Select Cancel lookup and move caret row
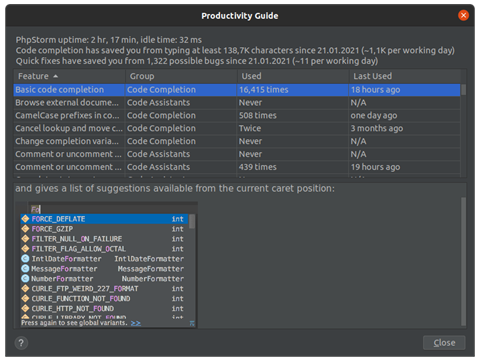480x362 pixels. (237, 128)
